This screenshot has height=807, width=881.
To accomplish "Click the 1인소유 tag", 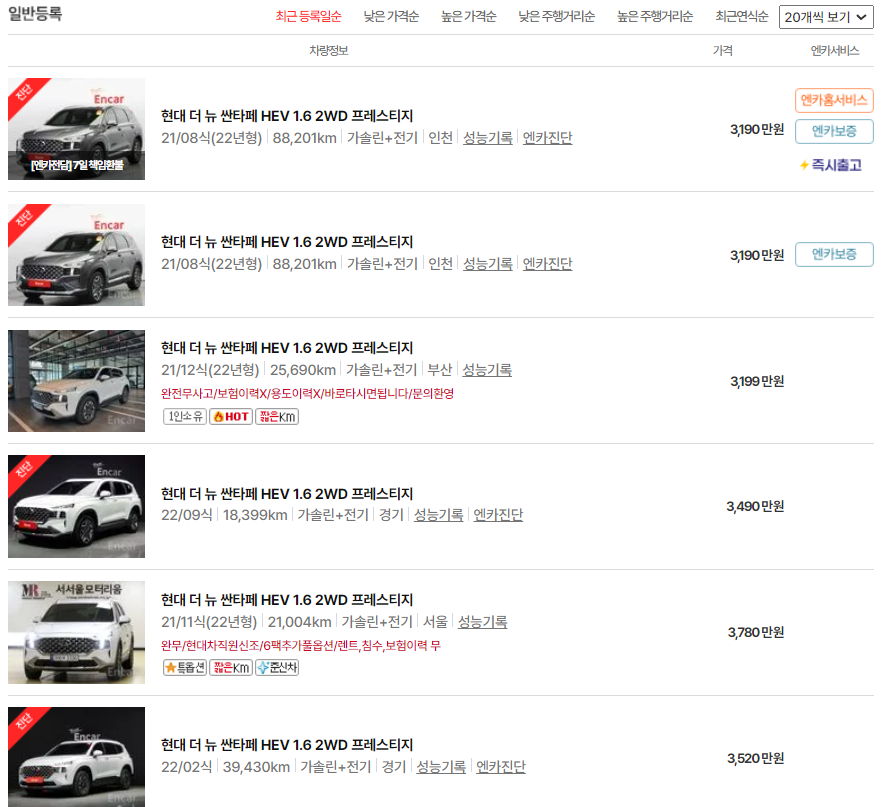I will pyautogui.click(x=185, y=416).
